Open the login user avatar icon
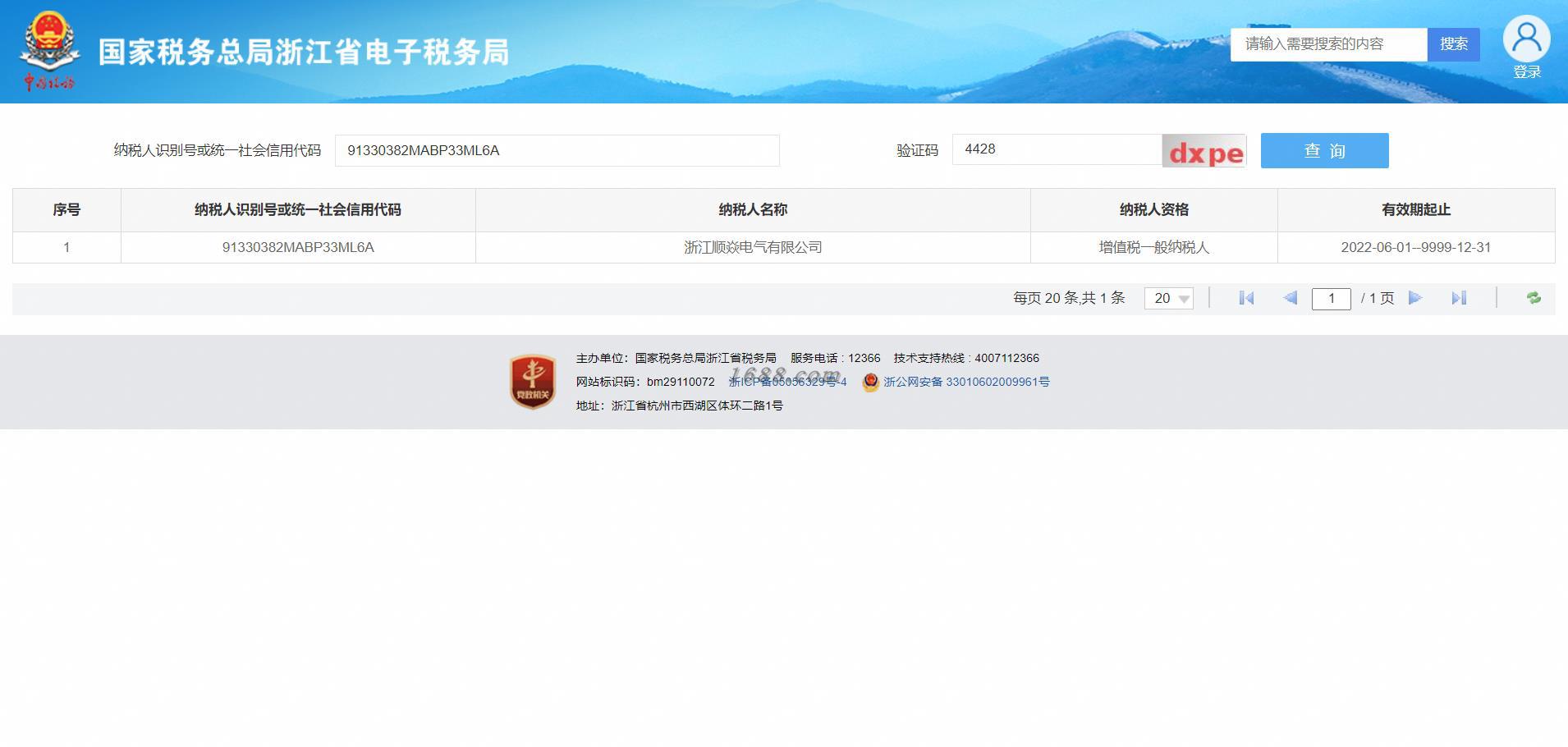This screenshot has width=1568, height=747. coord(1526,38)
